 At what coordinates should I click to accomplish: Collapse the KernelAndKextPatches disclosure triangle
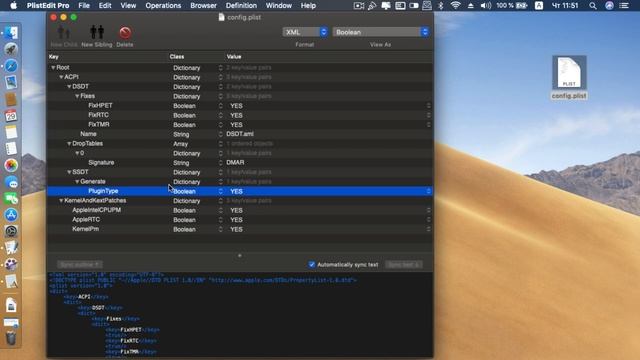coord(61,200)
